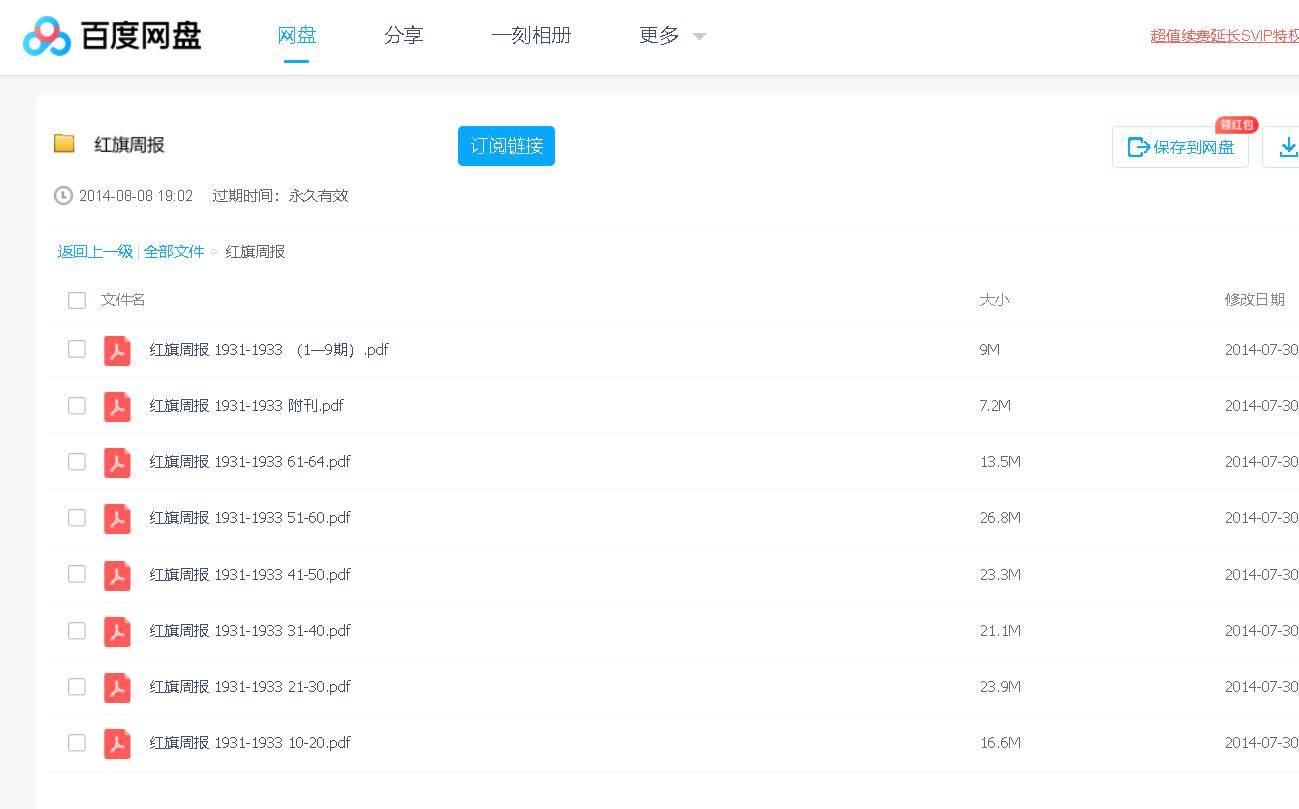Click PDF icon for 31-40.pdf file
The width and height of the screenshot is (1299, 809).
(118, 631)
